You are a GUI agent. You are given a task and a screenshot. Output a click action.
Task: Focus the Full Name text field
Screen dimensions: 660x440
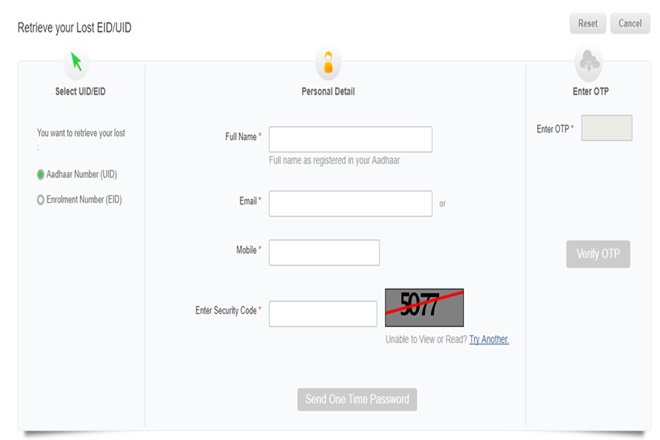(350, 139)
